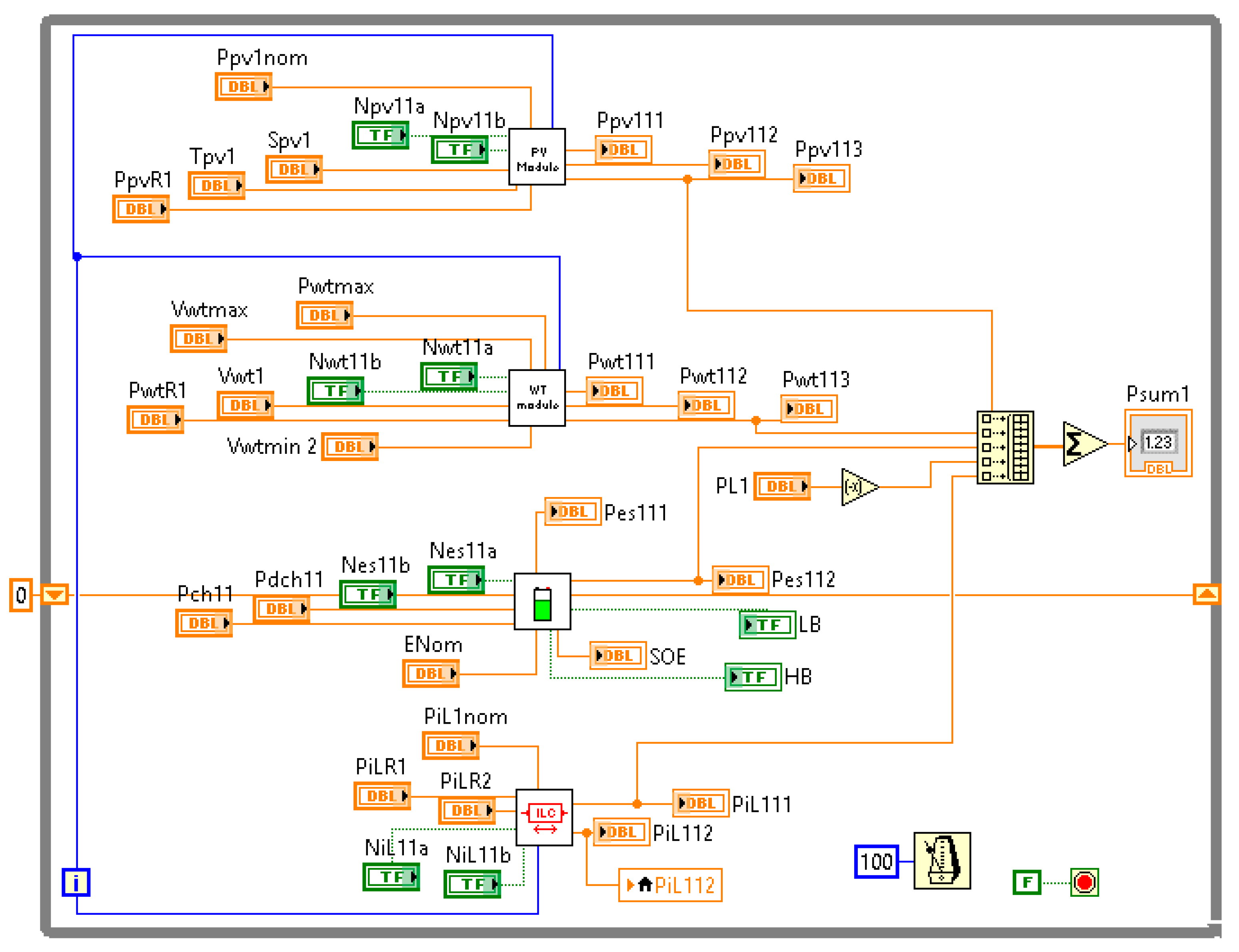
Task: Click the green battery storage subVI icon
Action: pos(542,601)
